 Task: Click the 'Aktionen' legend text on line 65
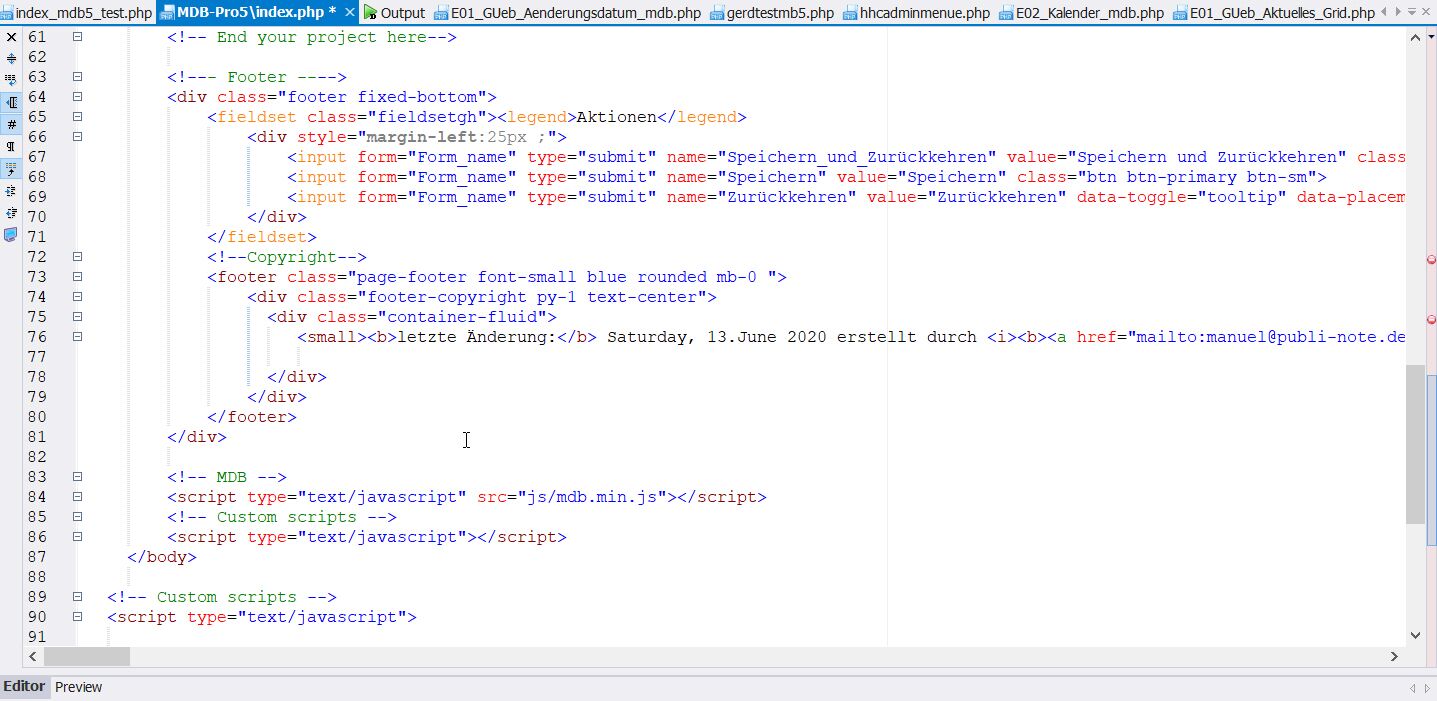[617, 117]
